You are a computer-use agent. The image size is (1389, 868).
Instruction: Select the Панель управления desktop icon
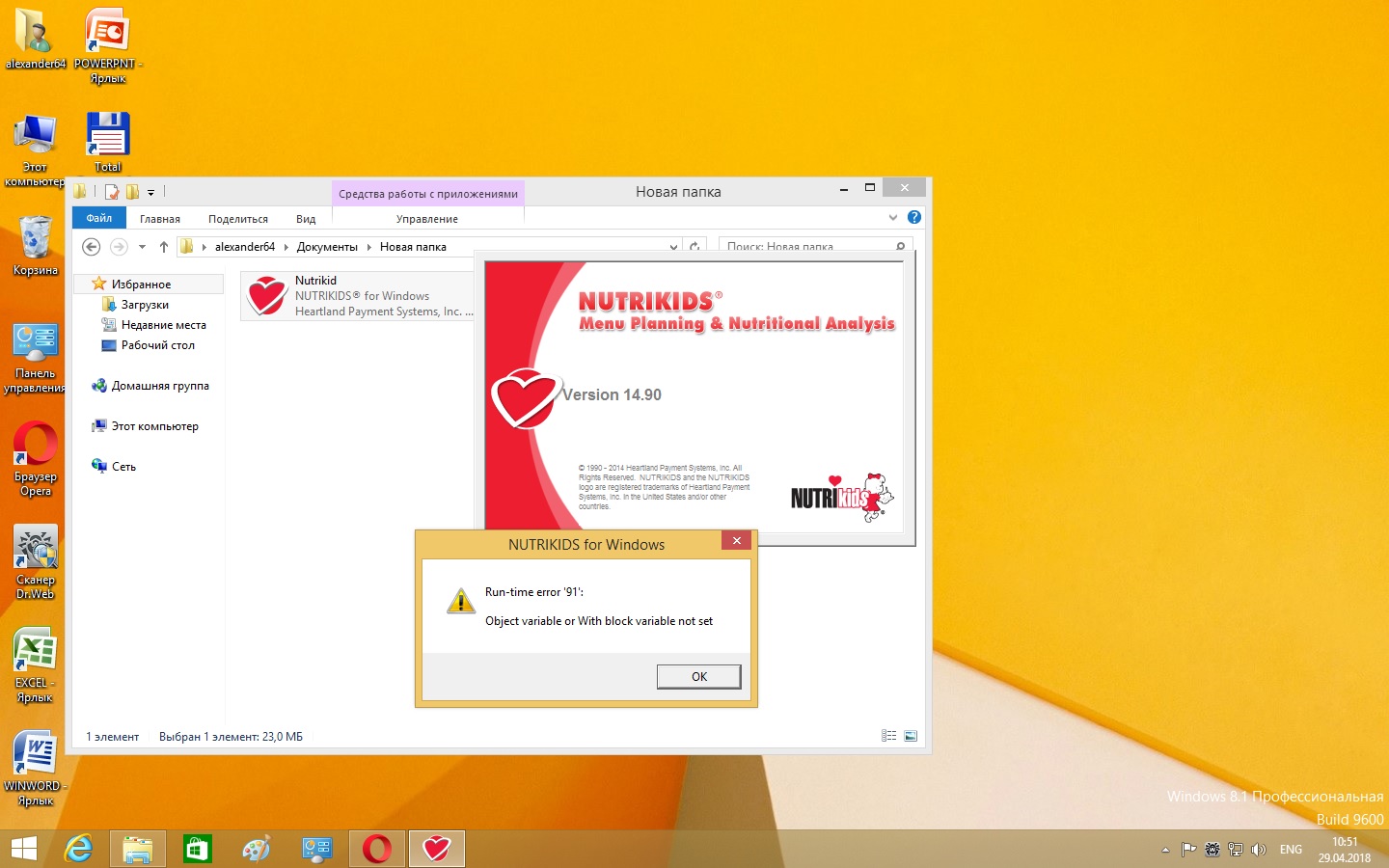pyautogui.click(x=36, y=357)
